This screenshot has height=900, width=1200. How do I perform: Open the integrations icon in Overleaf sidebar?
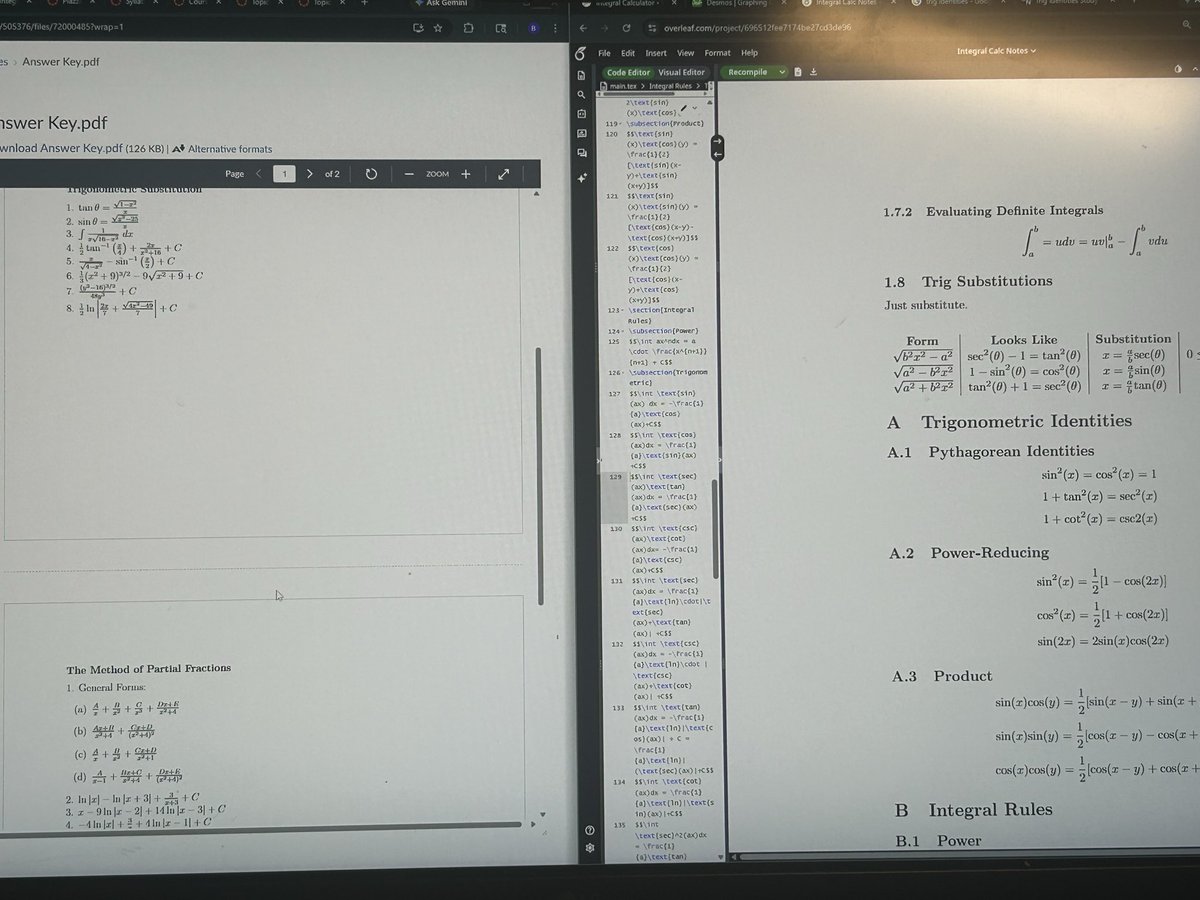tap(581, 114)
